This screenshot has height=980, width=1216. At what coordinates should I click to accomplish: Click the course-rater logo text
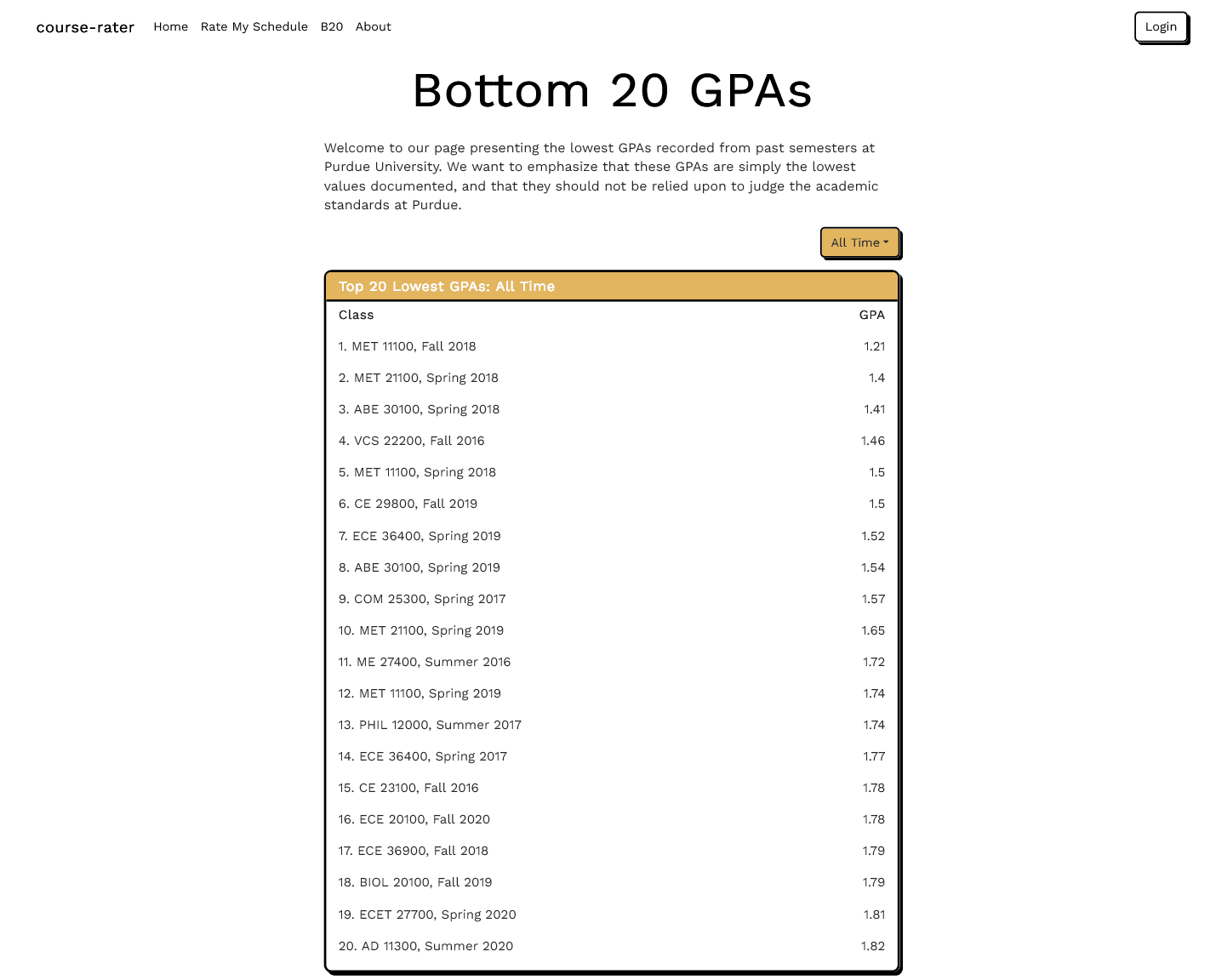point(85,27)
